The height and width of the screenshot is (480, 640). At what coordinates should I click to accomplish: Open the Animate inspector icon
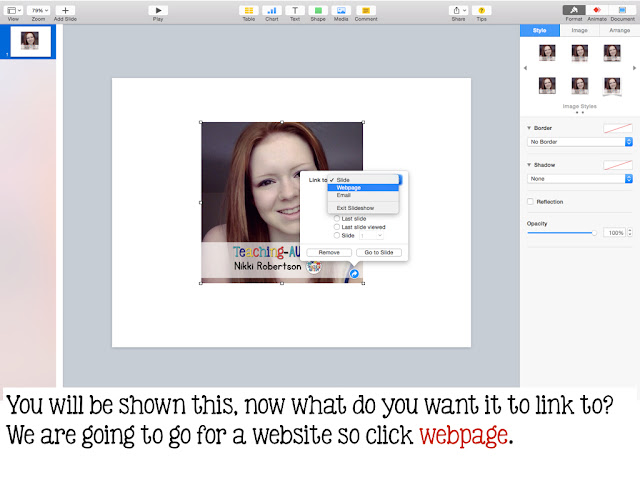(x=597, y=10)
